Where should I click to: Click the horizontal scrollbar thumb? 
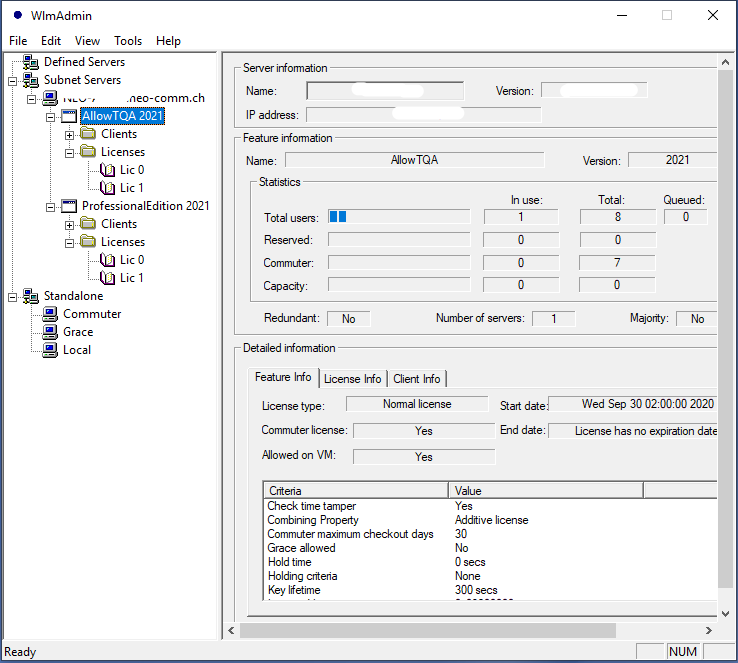tap(428, 631)
